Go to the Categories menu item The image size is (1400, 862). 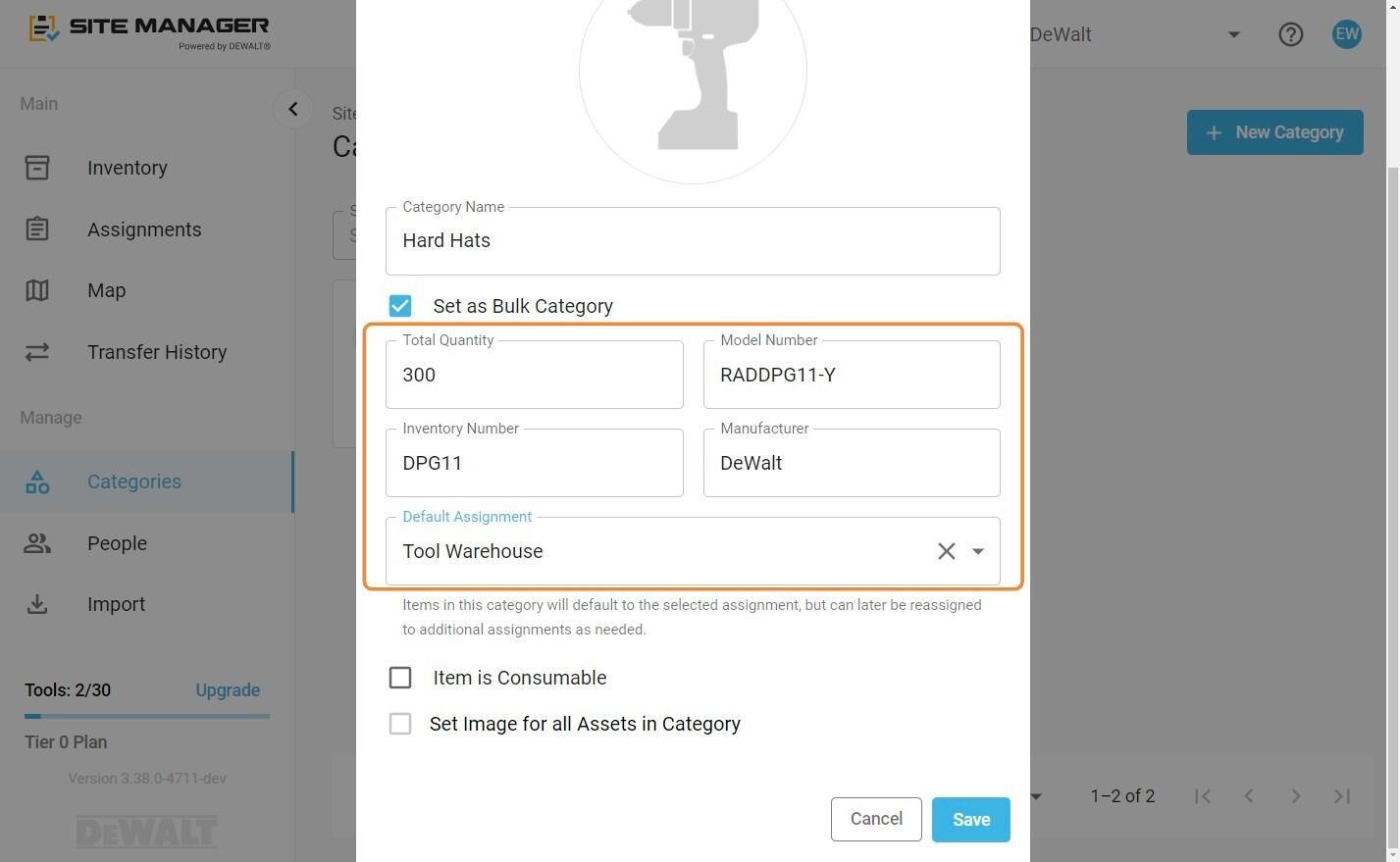134,482
